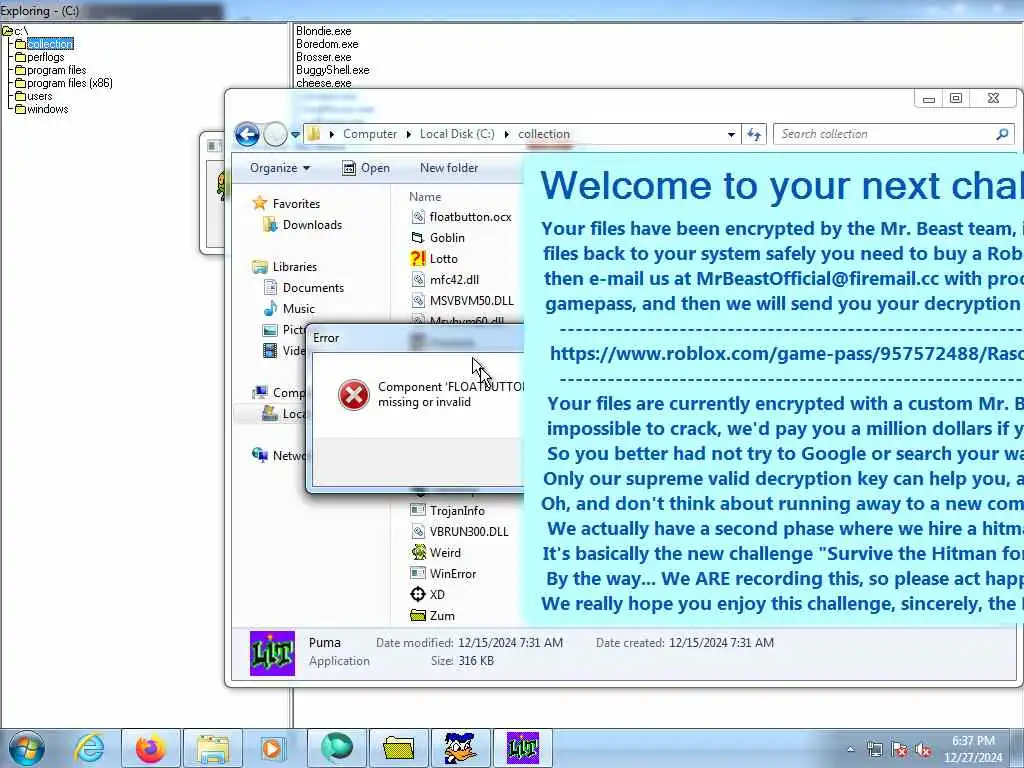
Task: Click the collection breadcrumb segment
Action: [x=543, y=134]
